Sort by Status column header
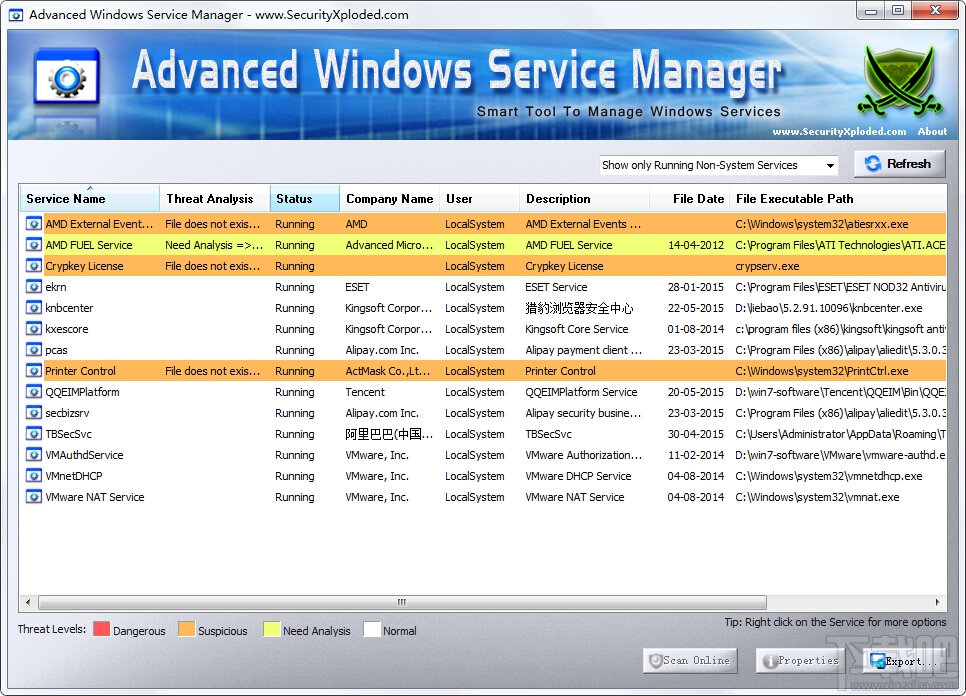The height and width of the screenshot is (696, 966). 304,198
